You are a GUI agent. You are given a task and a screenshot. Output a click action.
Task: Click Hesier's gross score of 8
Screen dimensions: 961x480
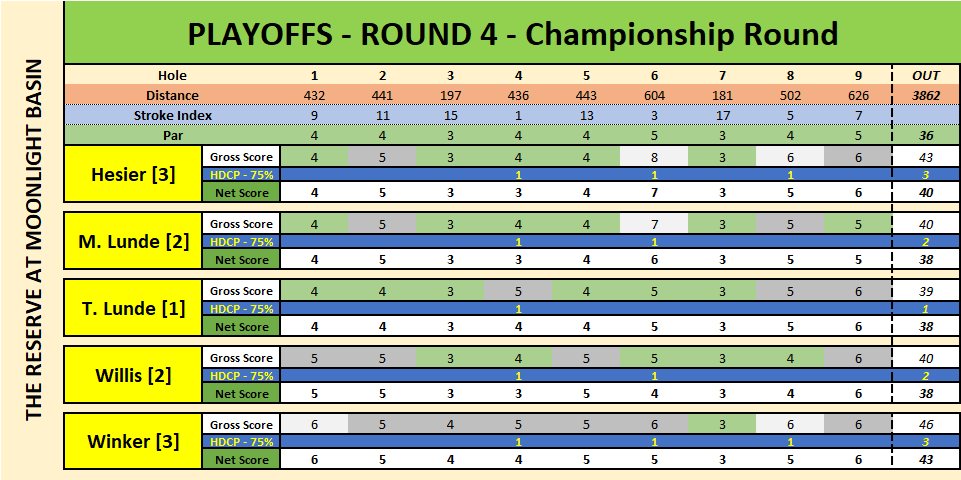[654, 156]
